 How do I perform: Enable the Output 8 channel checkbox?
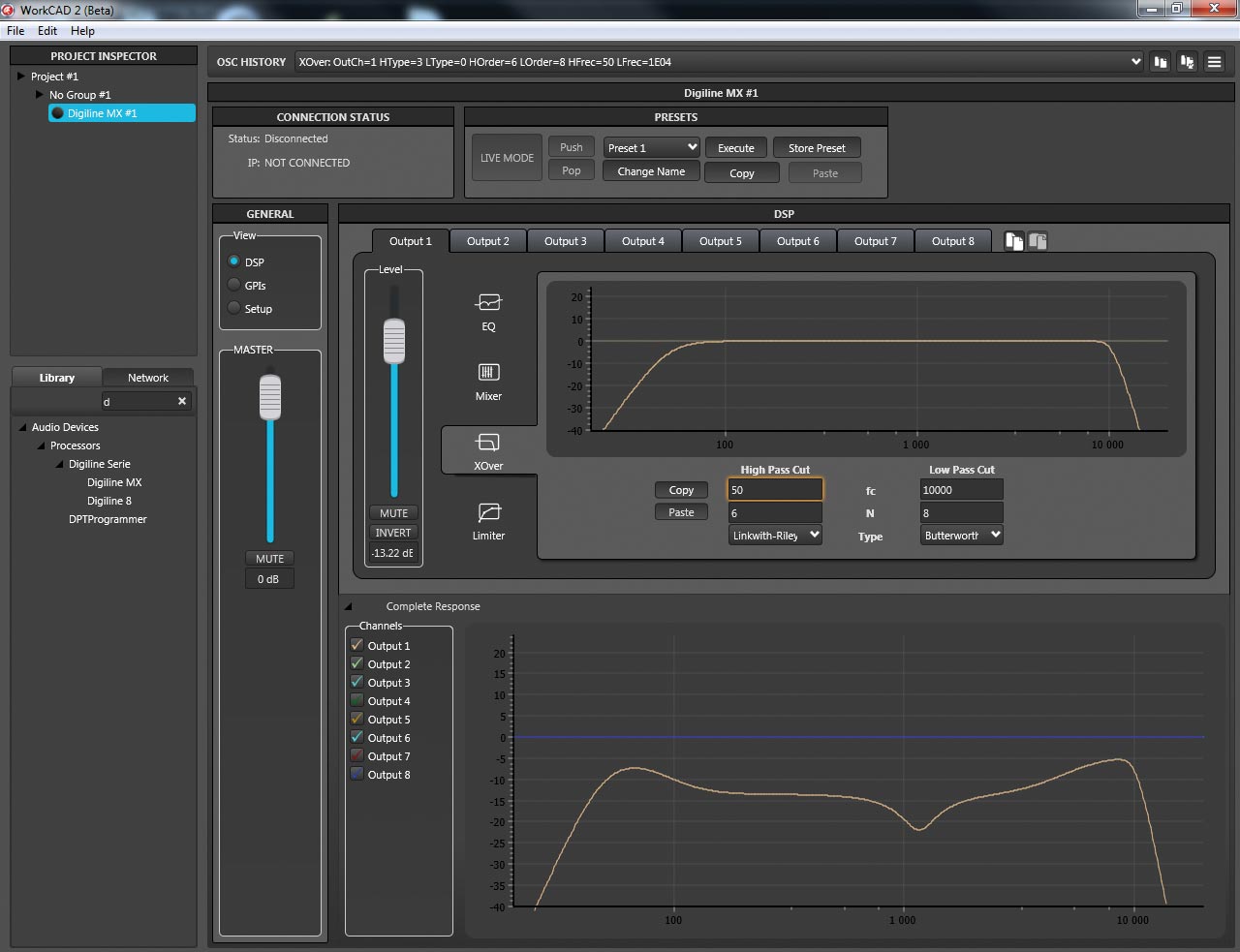tap(356, 774)
